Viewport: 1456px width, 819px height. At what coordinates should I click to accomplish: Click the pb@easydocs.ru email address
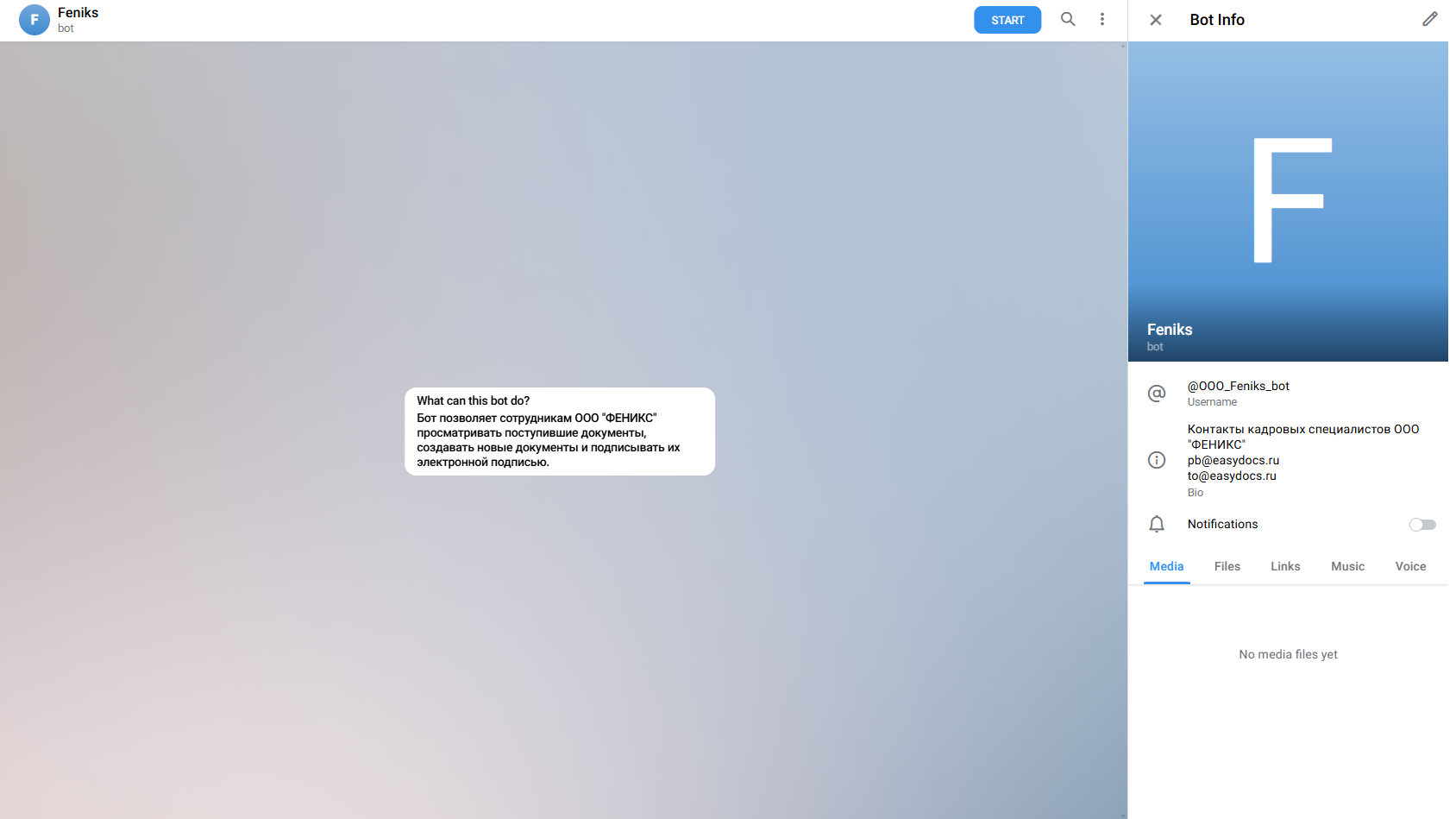pos(1233,460)
